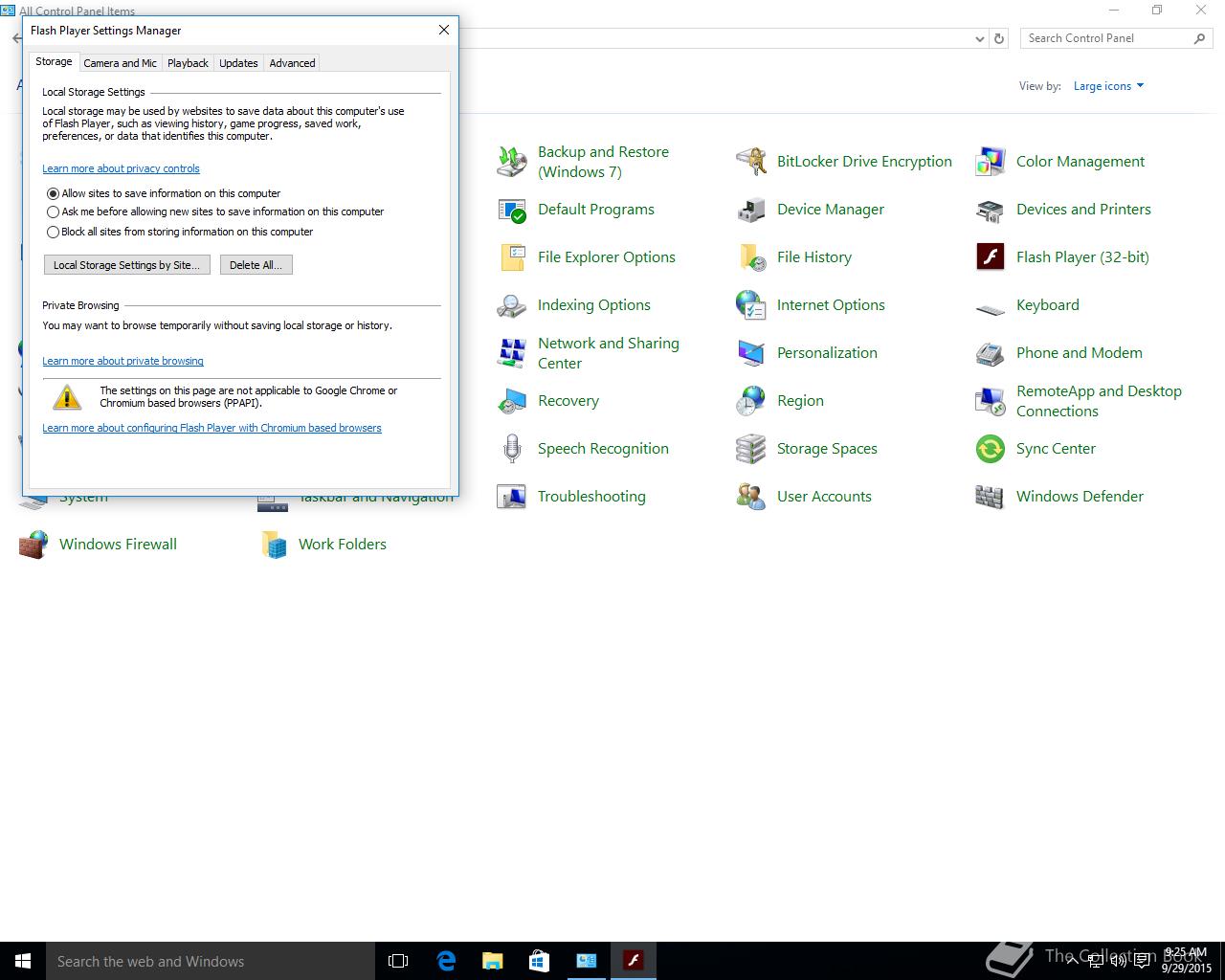Expand the address bar history dropdown

point(979,39)
